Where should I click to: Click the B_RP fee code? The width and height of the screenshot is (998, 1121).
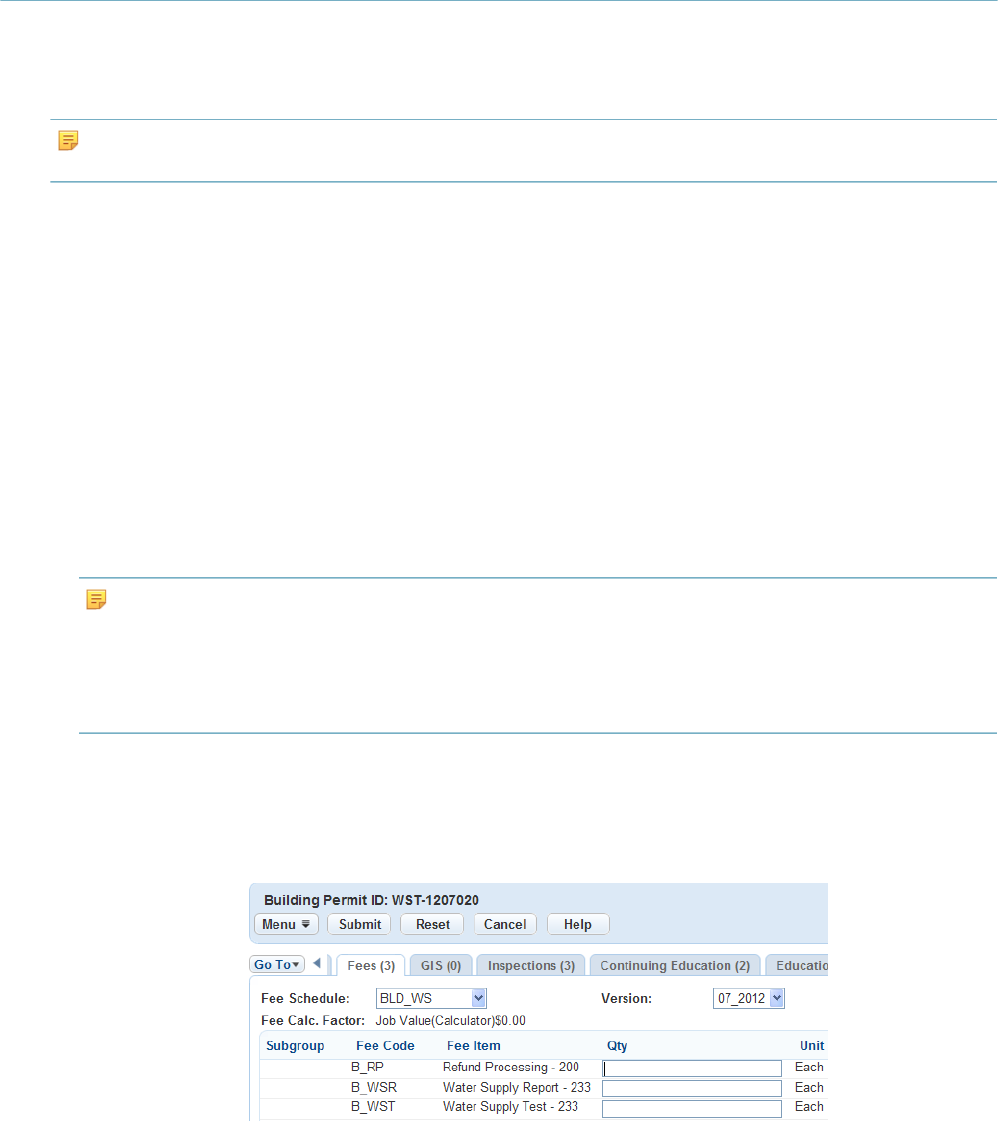[x=367, y=1067]
